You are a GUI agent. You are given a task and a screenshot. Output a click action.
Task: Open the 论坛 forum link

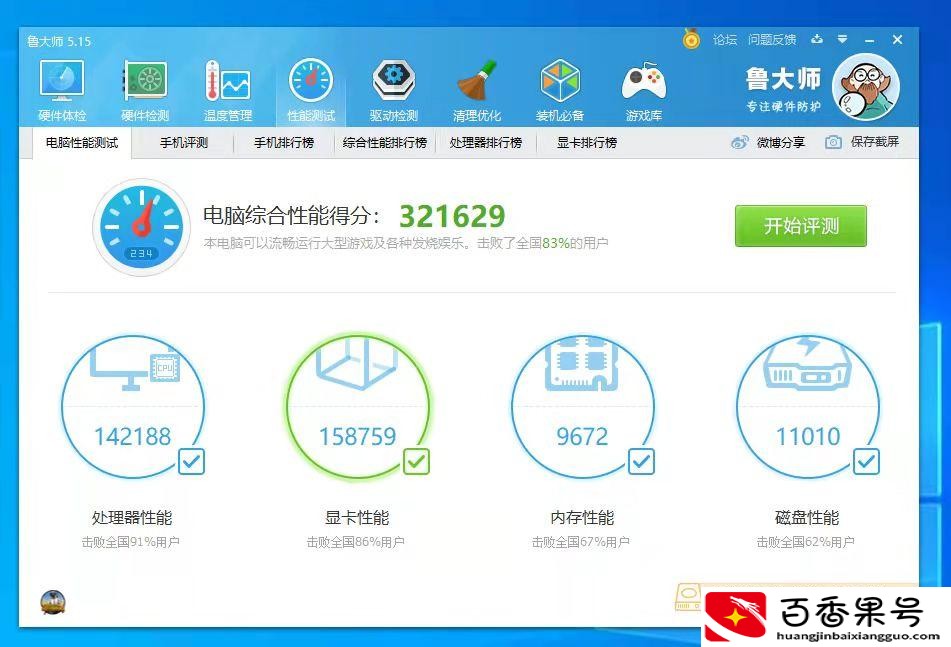pyautogui.click(x=725, y=40)
